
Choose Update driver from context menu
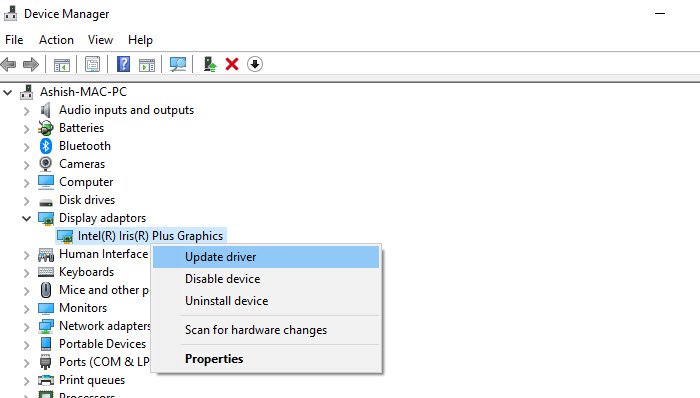(x=266, y=257)
